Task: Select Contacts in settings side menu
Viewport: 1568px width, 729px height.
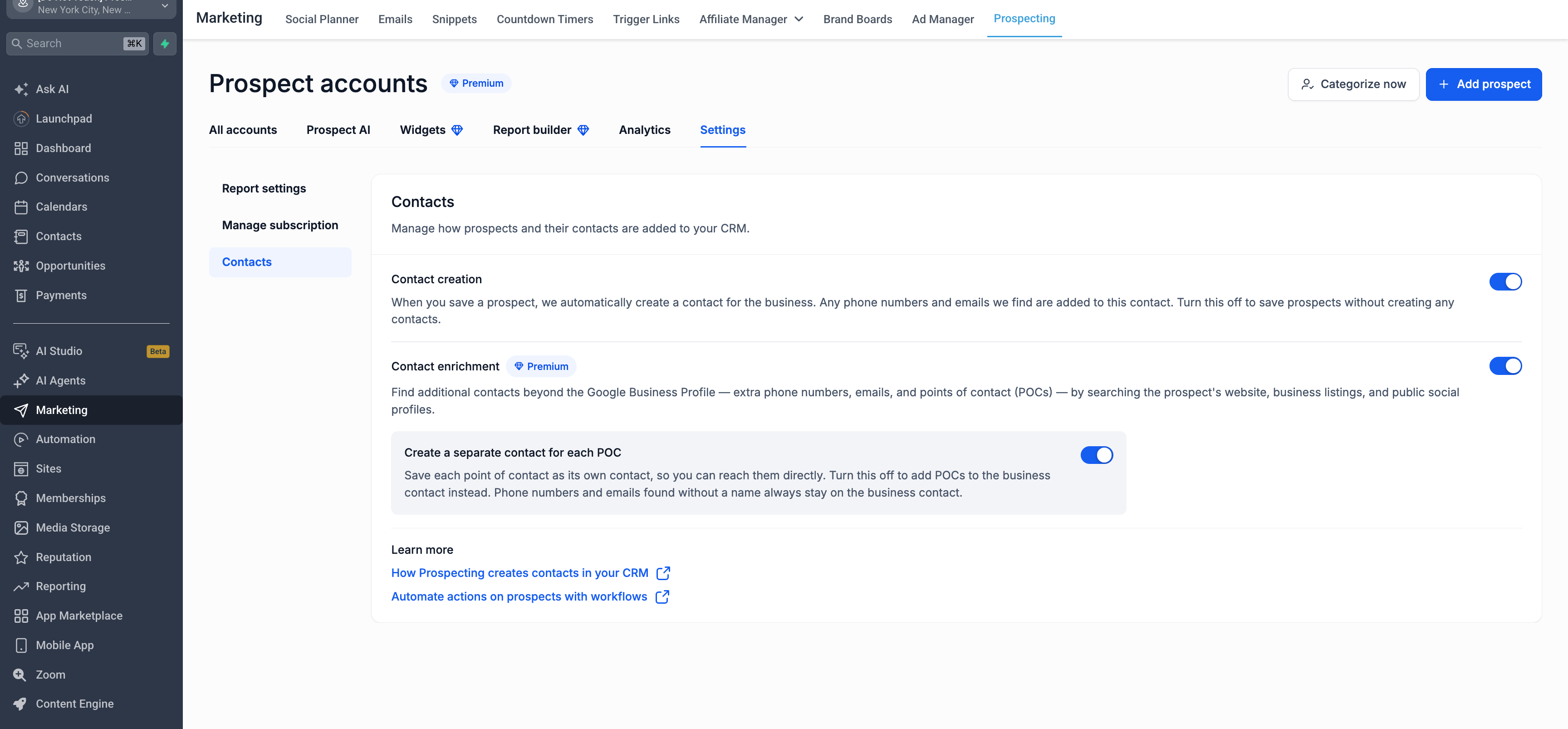Action: pyautogui.click(x=280, y=262)
